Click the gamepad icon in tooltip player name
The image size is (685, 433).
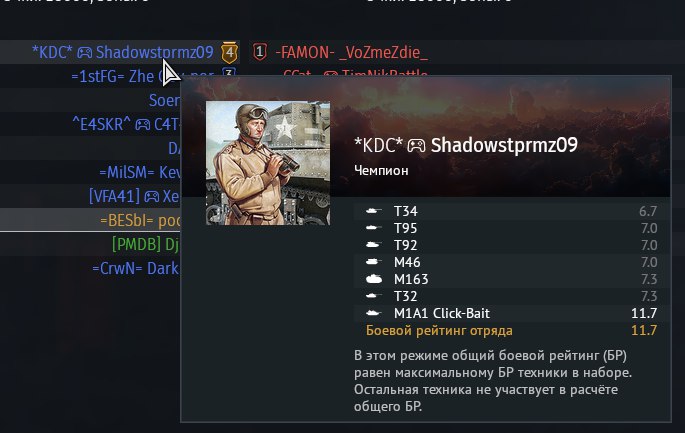pos(416,145)
